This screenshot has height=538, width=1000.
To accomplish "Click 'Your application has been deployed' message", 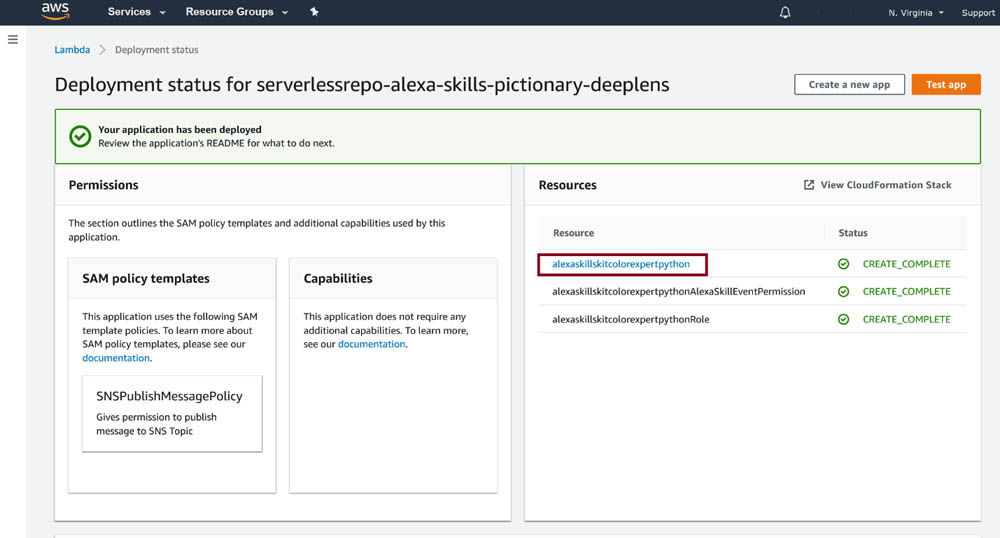I will (x=180, y=129).
